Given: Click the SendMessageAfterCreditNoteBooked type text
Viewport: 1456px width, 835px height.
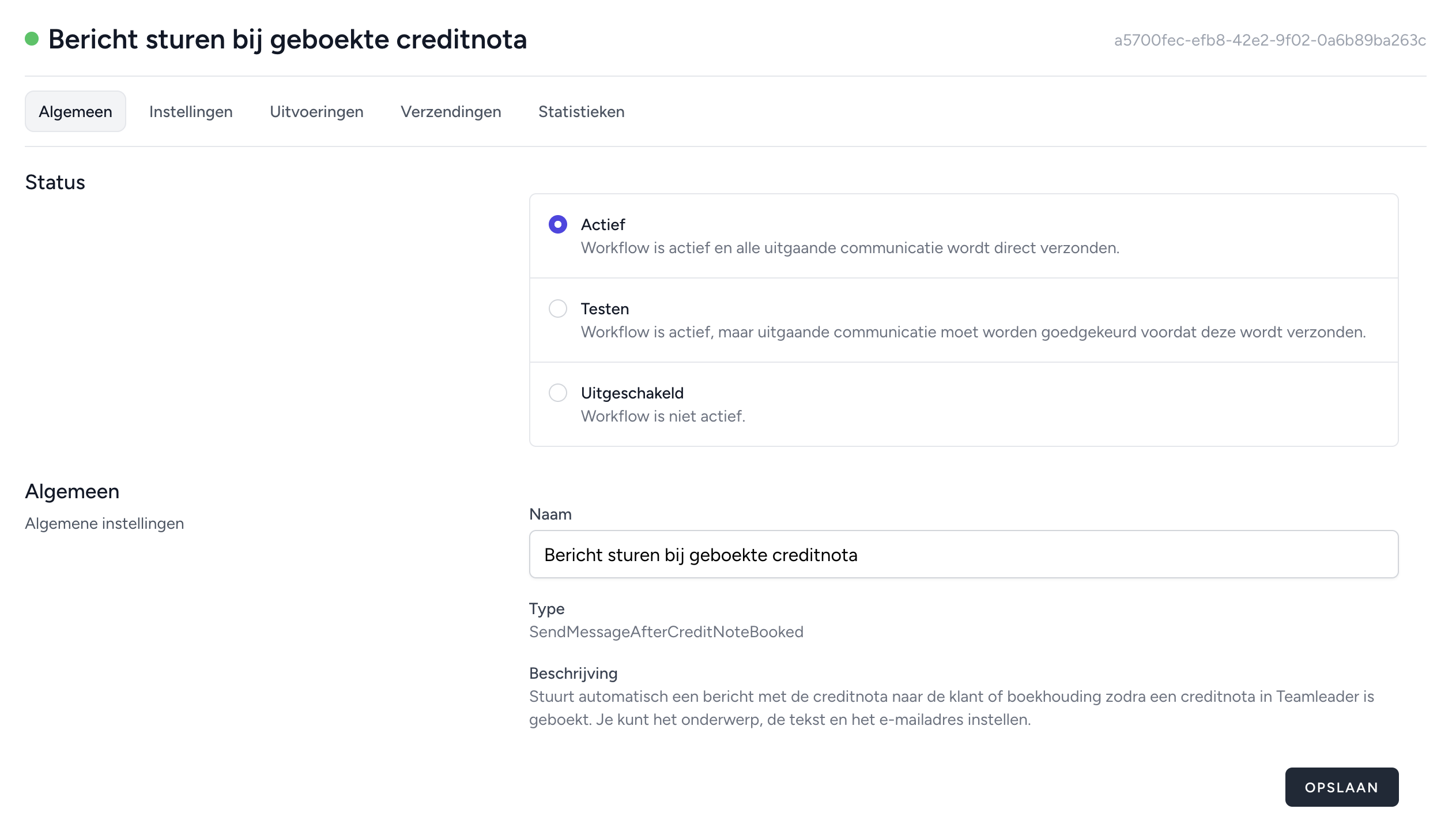Looking at the screenshot, I should [666, 631].
